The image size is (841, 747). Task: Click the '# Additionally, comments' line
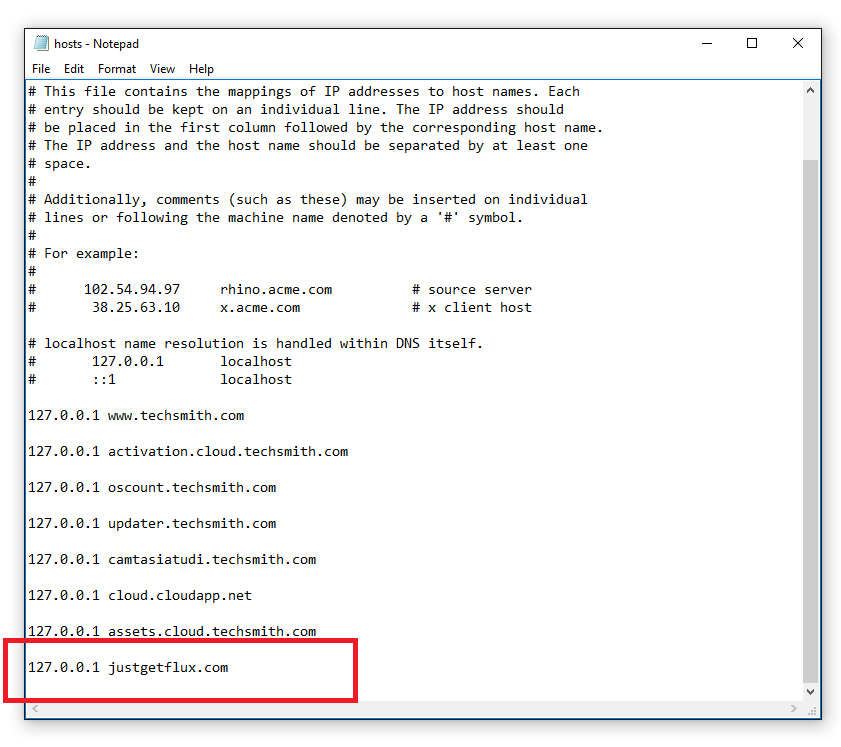tap(308, 199)
